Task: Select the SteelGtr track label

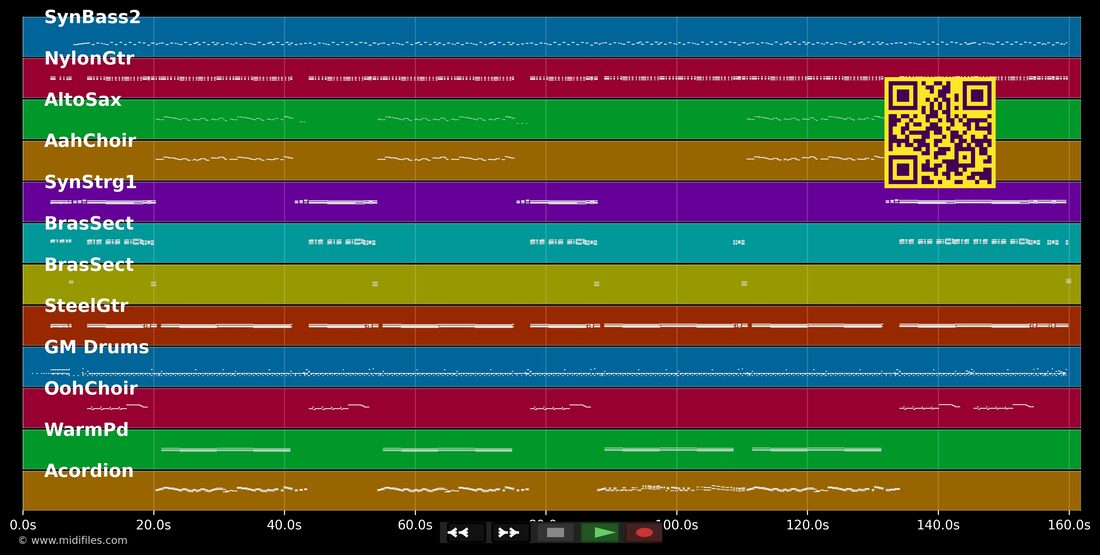Action: [x=86, y=306]
